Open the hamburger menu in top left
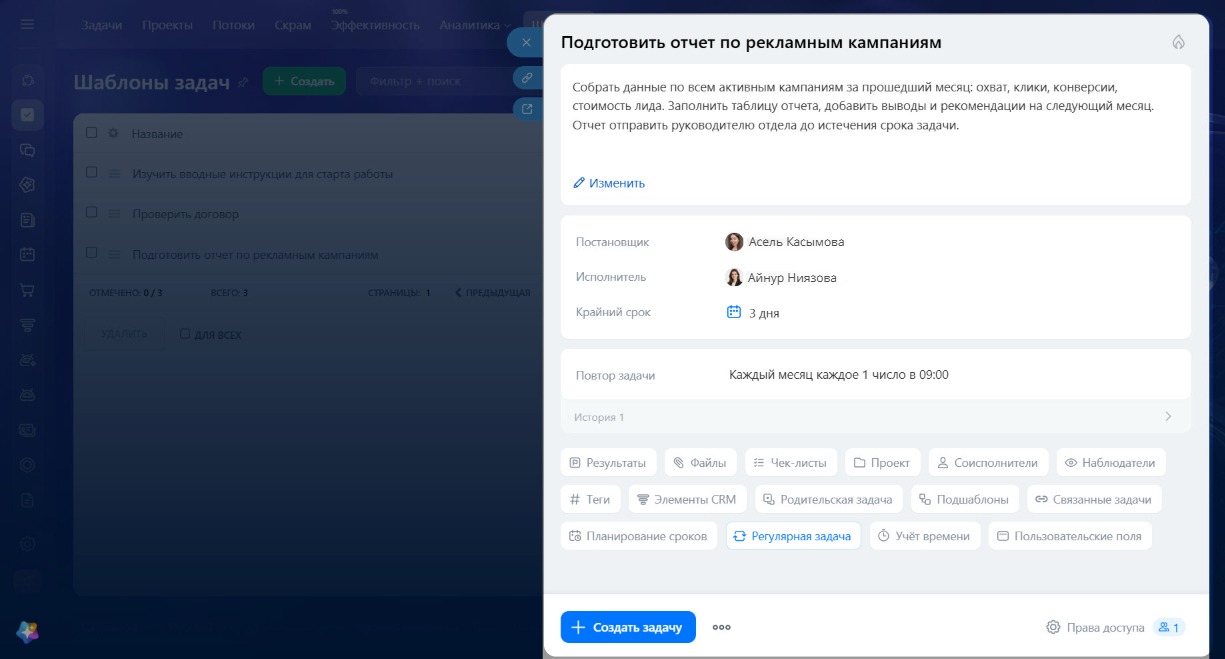 (27, 25)
